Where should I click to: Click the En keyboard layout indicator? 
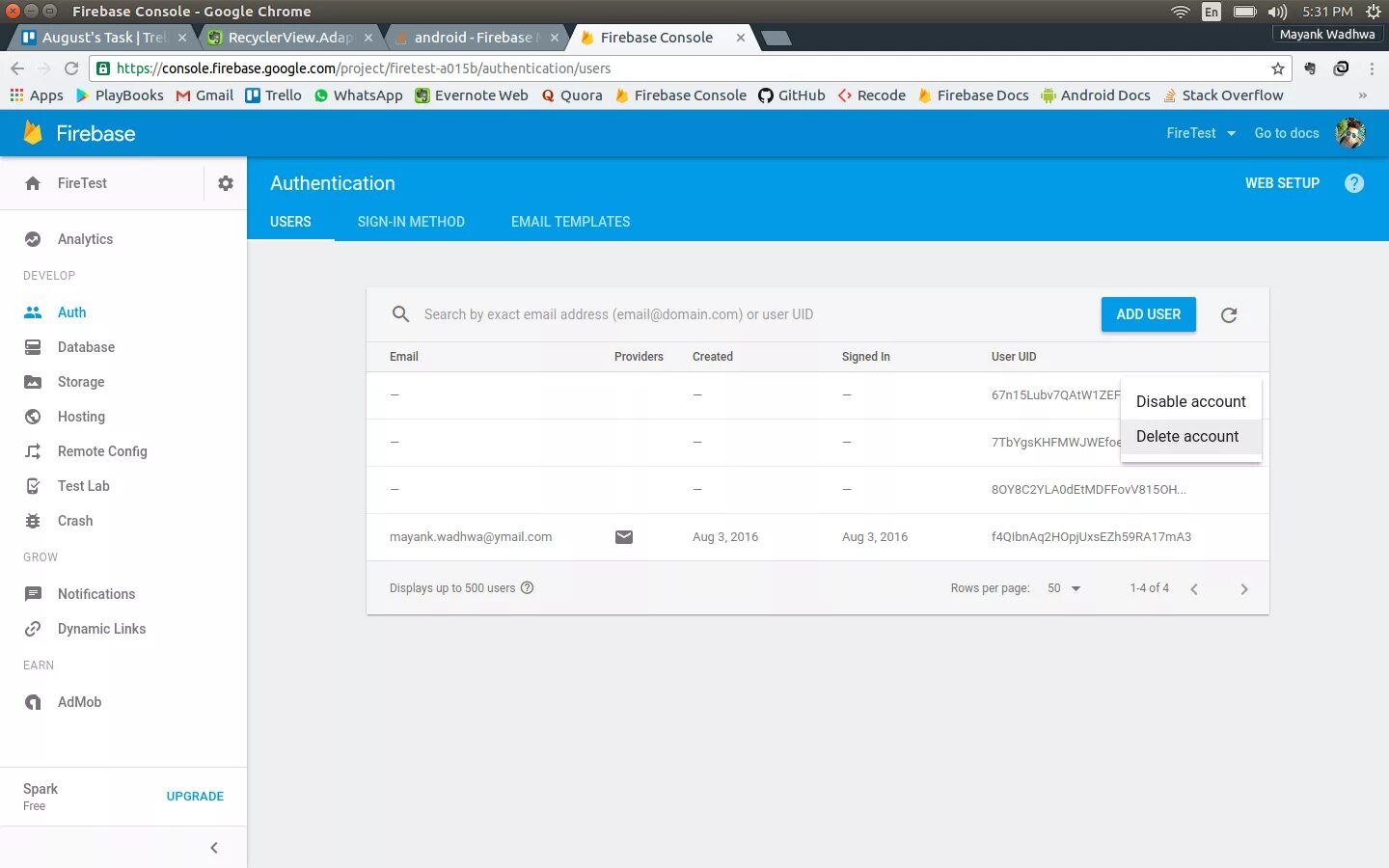[1212, 12]
